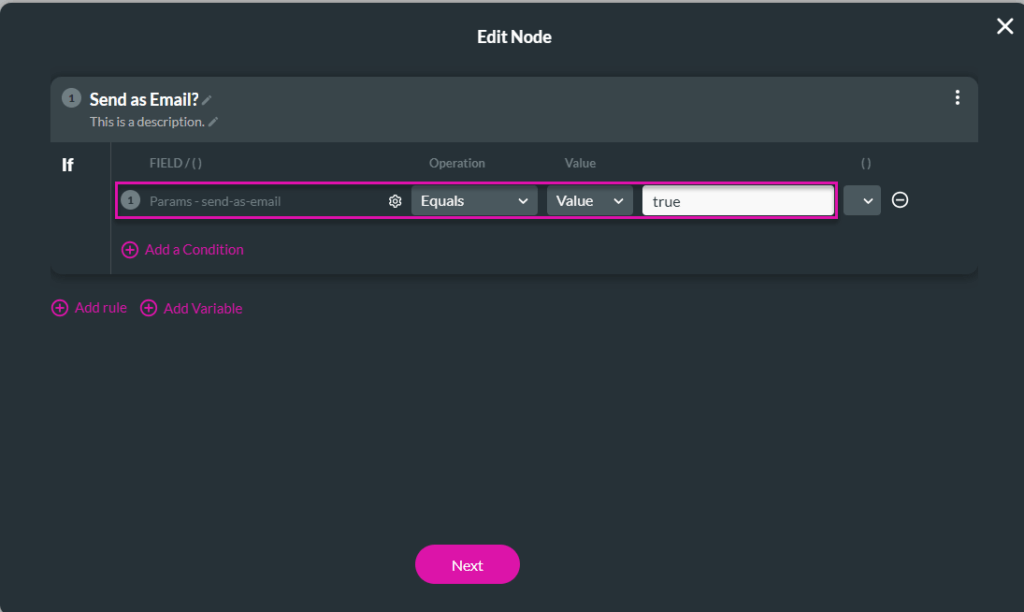
Task: Click the true value input field
Action: click(x=737, y=201)
